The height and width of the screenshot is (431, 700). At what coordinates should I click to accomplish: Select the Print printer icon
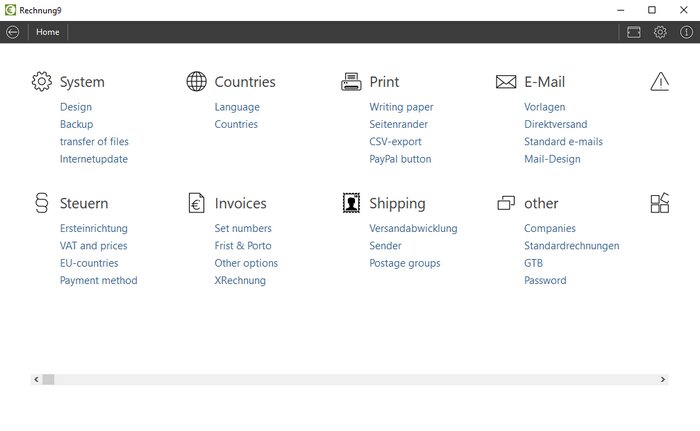351,81
